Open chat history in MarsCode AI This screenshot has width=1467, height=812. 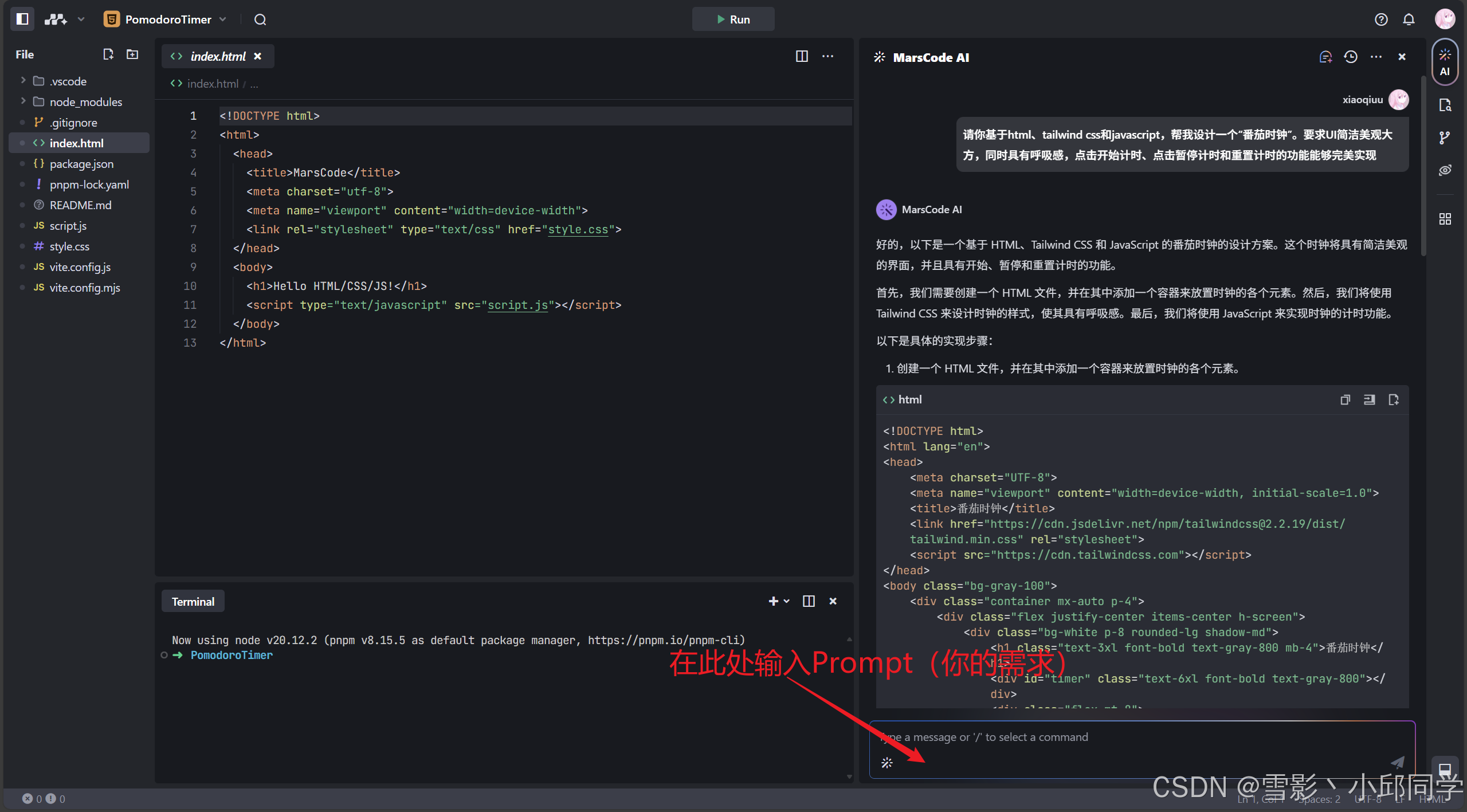tap(1351, 57)
